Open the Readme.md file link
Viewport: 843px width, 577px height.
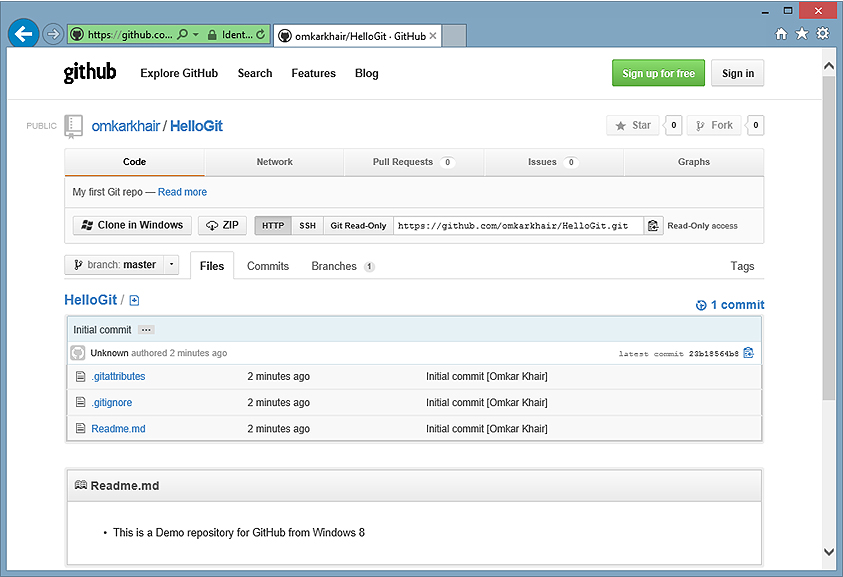(x=118, y=429)
